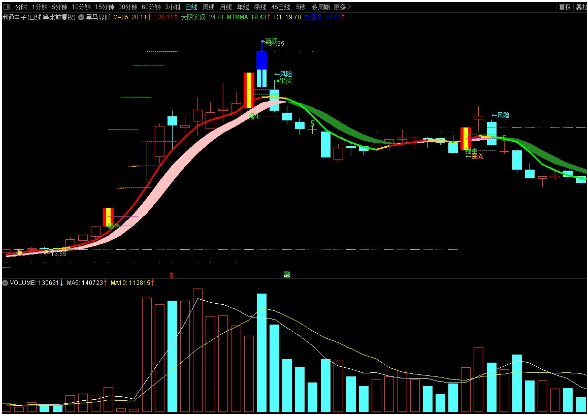Click the green marker below the price peak
The width and height of the screenshot is (587, 415).
click(287, 275)
